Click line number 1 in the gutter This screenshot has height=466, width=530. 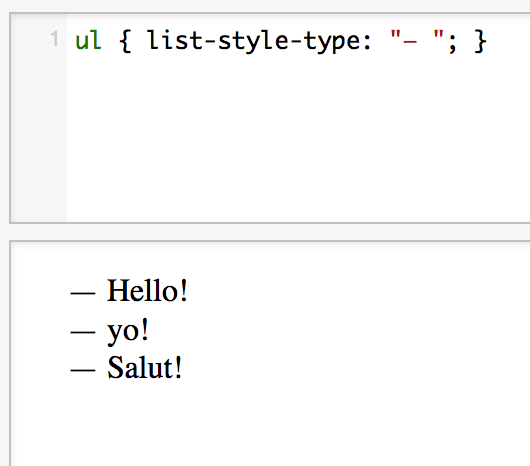tap(54, 39)
